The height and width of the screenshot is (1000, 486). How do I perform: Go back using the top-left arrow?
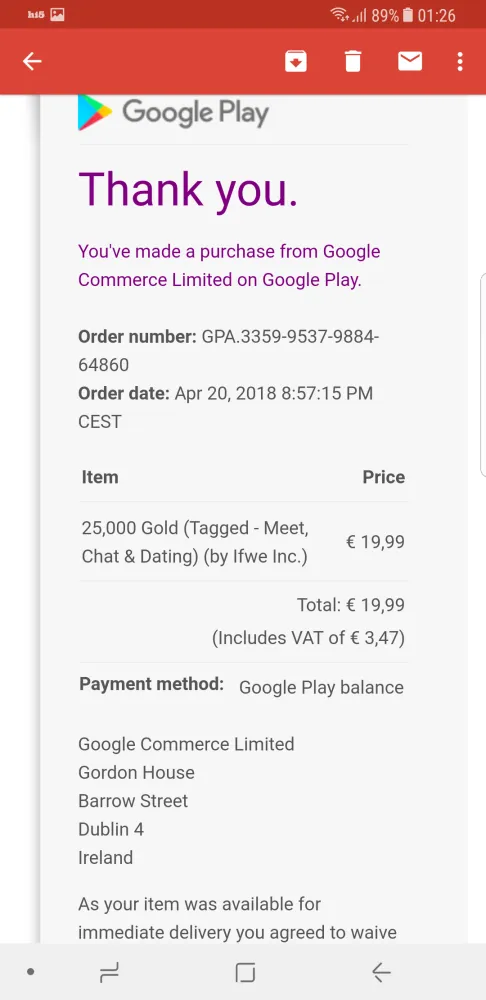click(32, 61)
